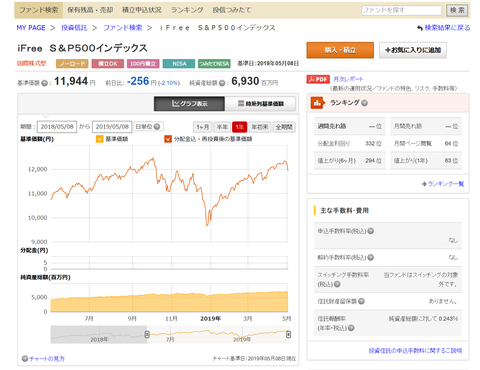480x370 pixels.
Task: Click the 6,930 net assets value
Action: click(245, 81)
